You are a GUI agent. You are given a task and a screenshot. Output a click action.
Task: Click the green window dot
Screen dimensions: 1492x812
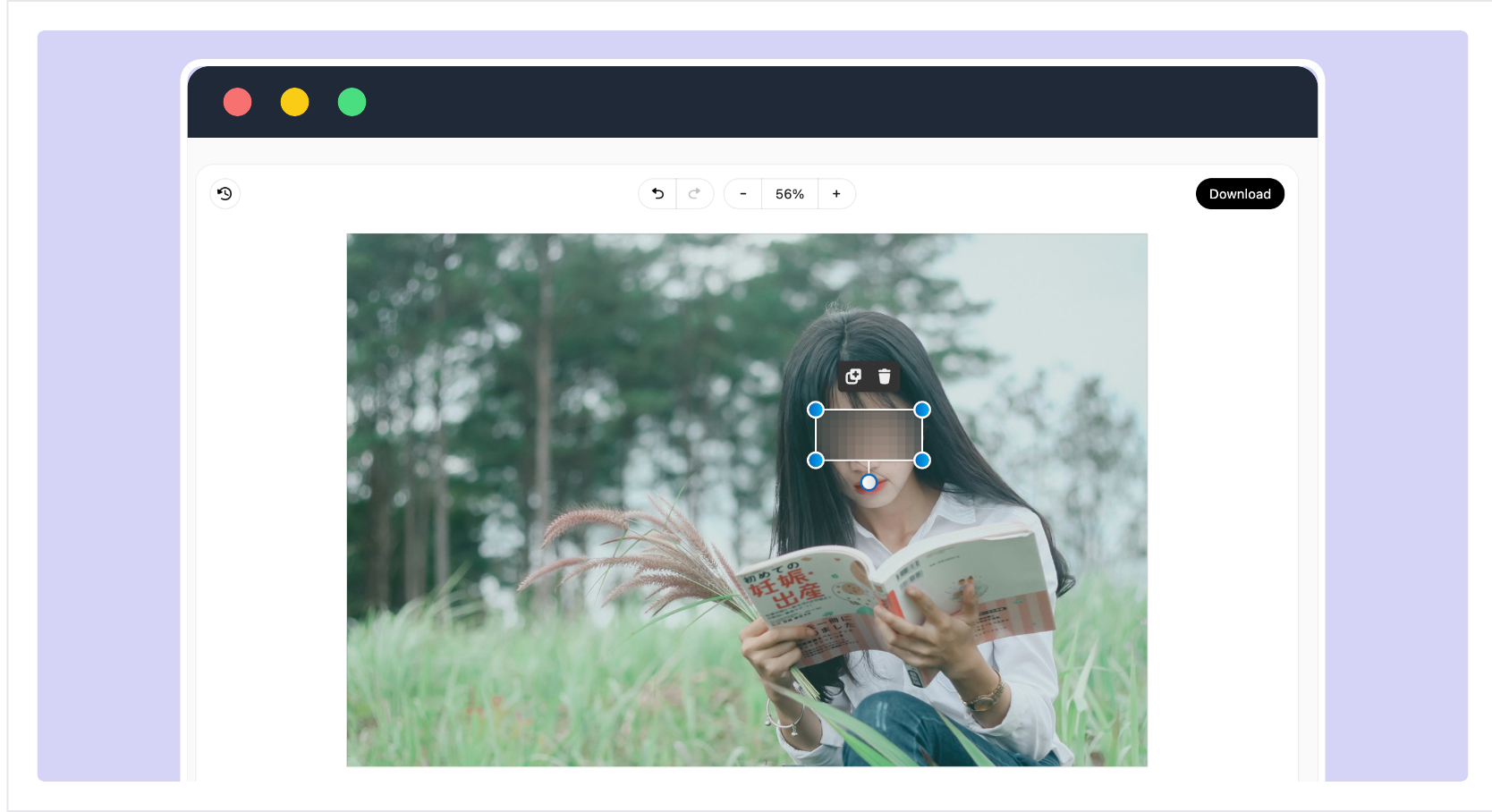click(352, 102)
